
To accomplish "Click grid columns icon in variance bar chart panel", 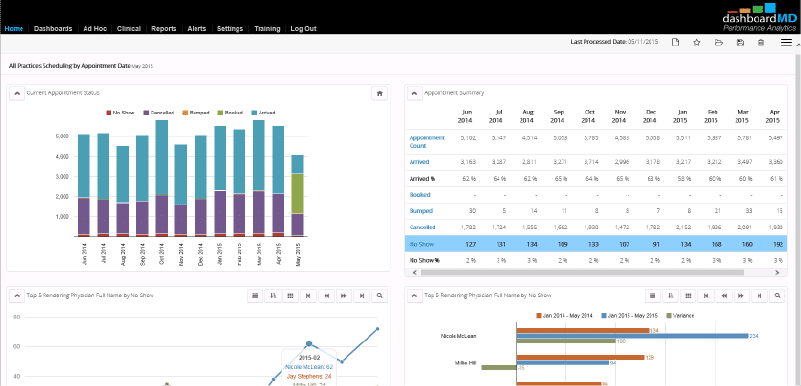I will (688, 296).
